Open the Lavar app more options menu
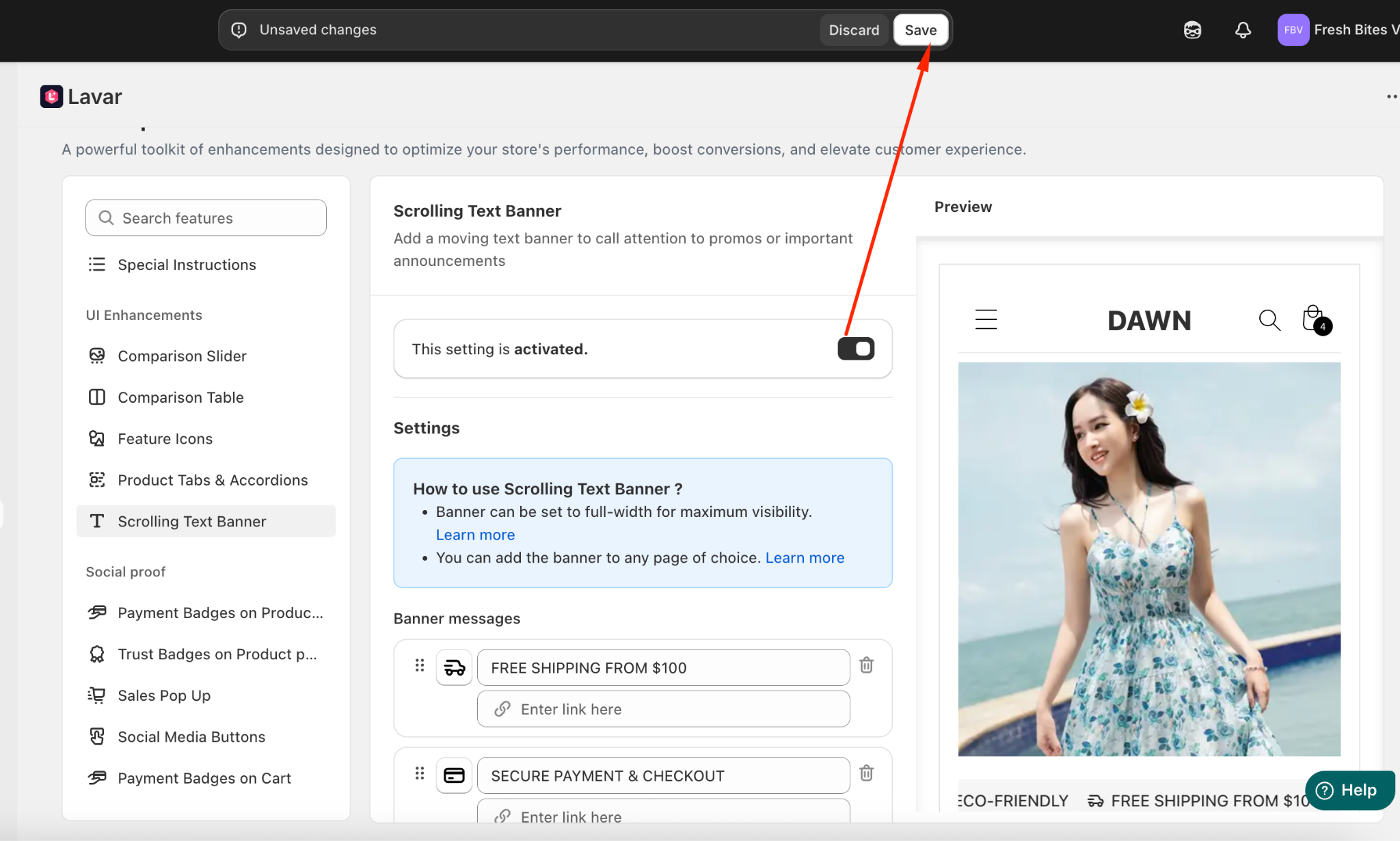Viewport: 1400px width, 841px height. click(1390, 96)
